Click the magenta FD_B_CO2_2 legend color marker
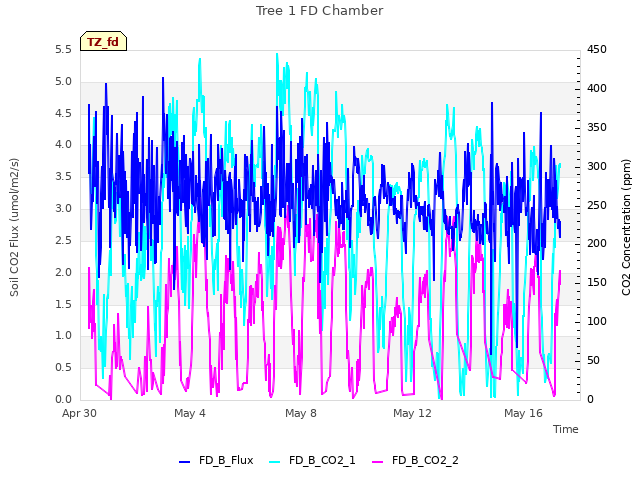The image size is (640, 480). coord(378,462)
